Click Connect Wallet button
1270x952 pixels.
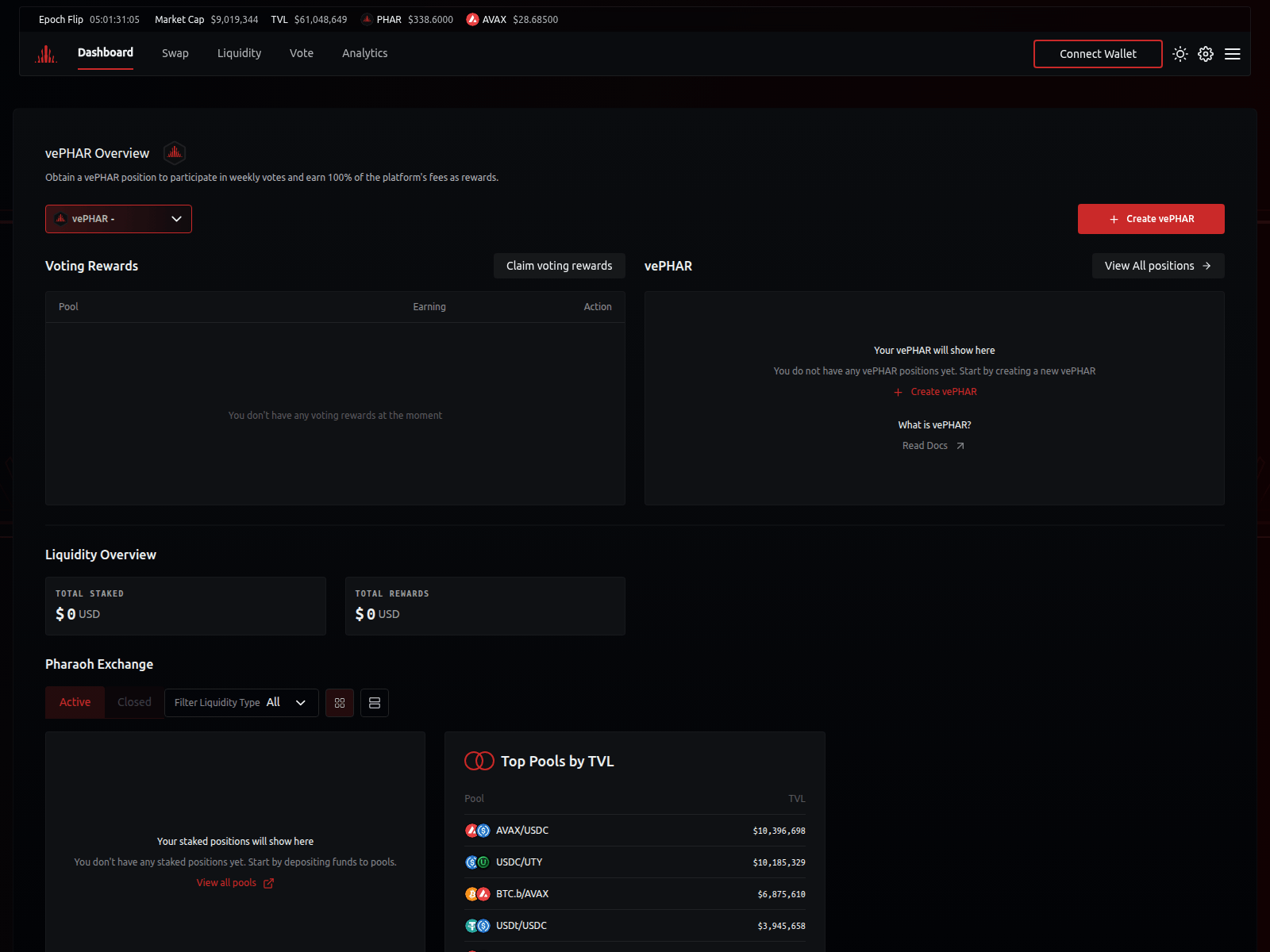1098,54
